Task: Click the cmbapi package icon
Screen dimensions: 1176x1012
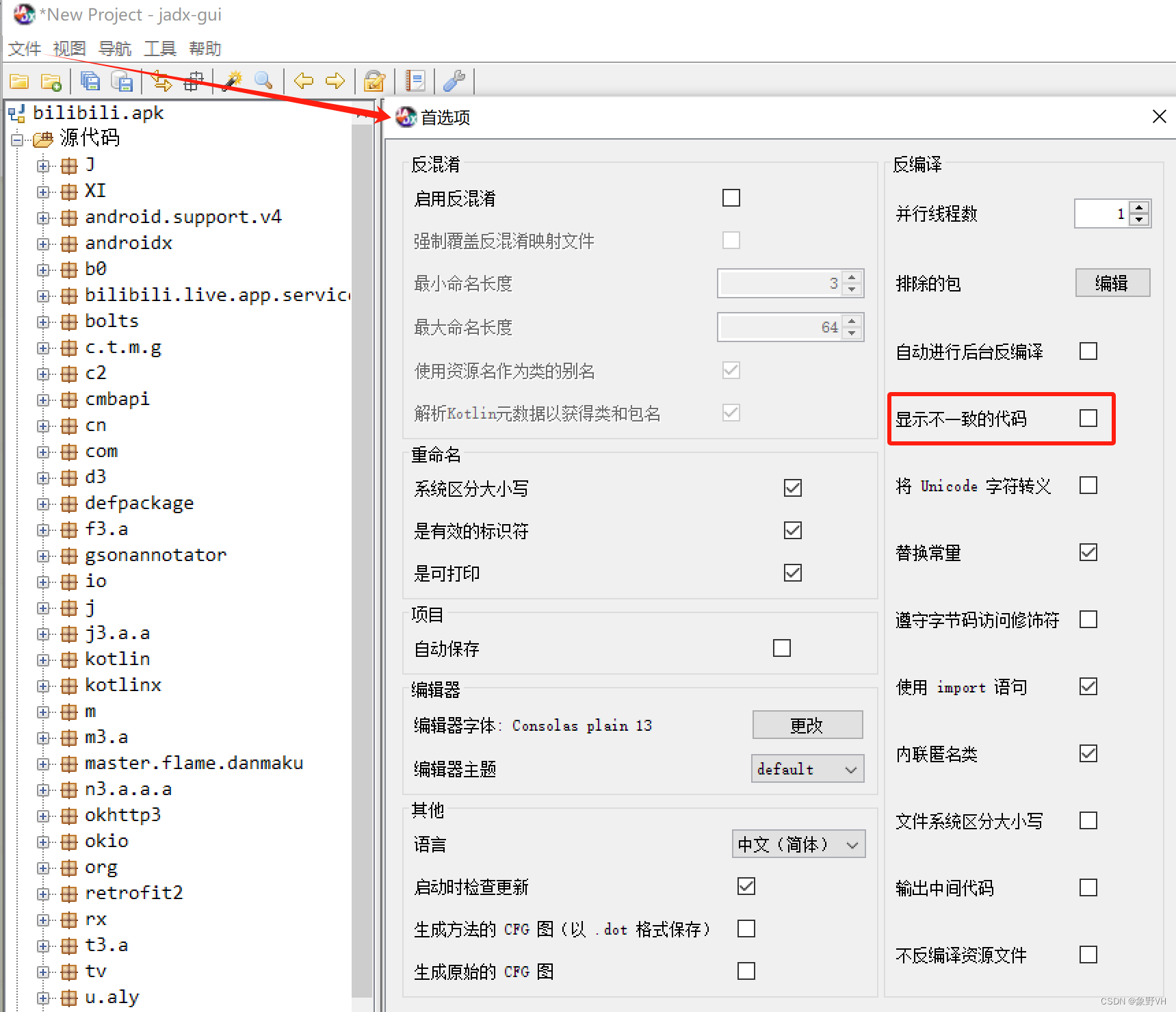Action: (68, 400)
